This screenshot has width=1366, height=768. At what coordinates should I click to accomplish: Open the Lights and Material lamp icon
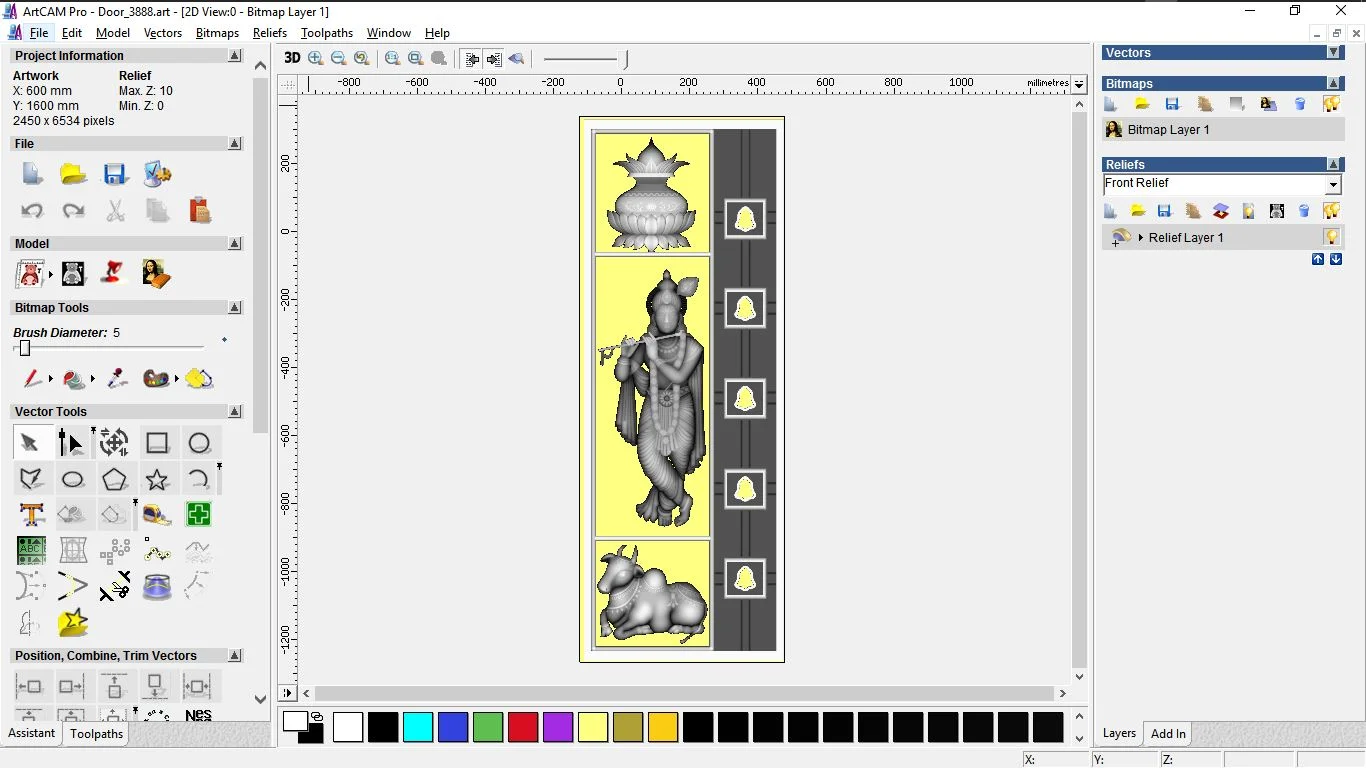(115, 273)
